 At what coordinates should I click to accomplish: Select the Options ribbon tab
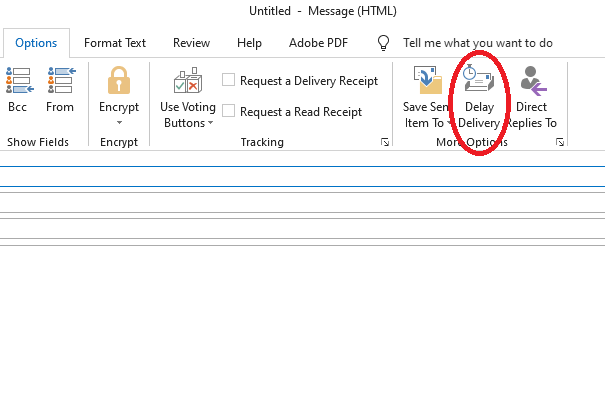pyautogui.click(x=36, y=43)
